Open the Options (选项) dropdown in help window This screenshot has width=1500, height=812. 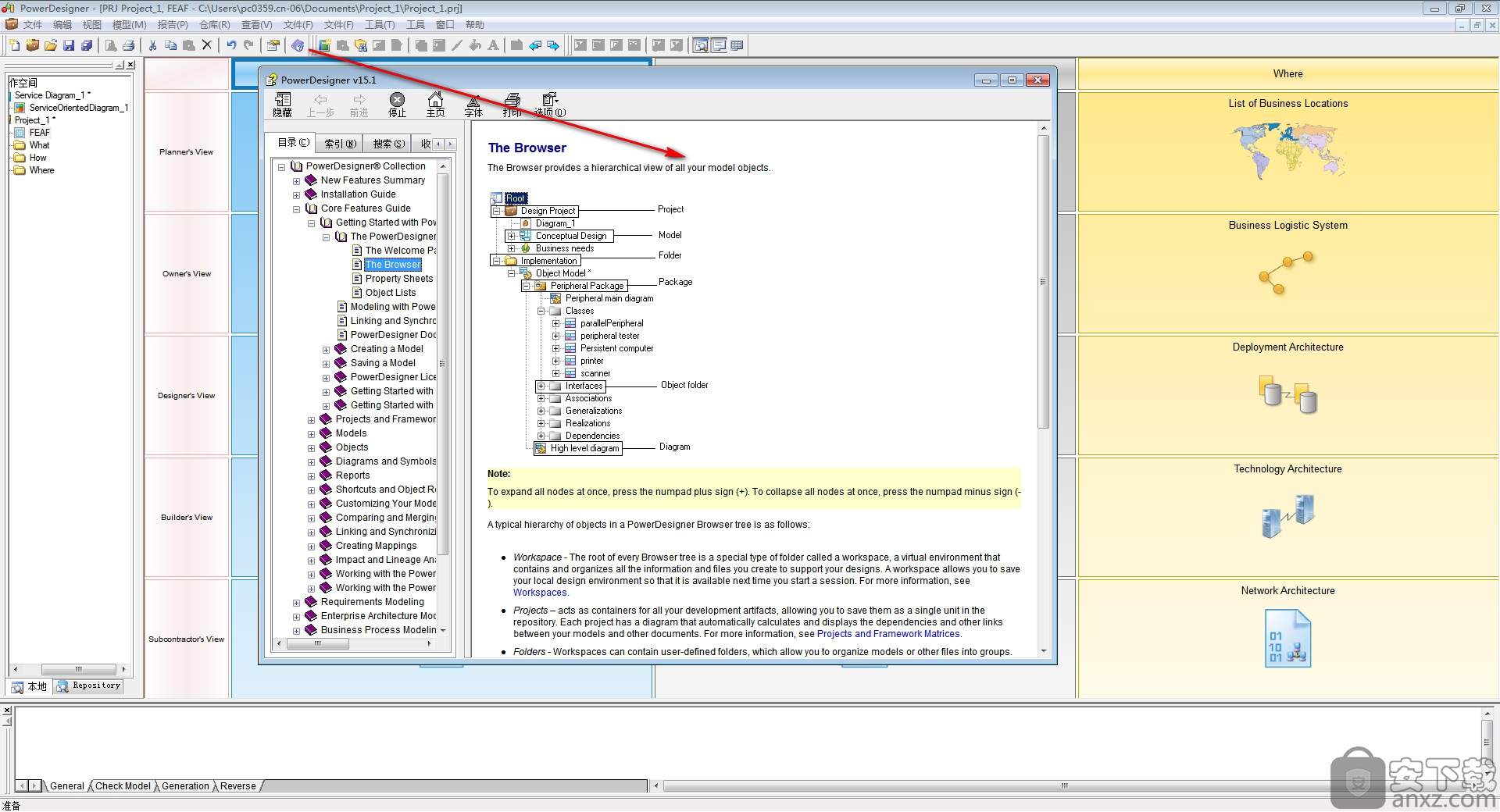(x=550, y=105)
